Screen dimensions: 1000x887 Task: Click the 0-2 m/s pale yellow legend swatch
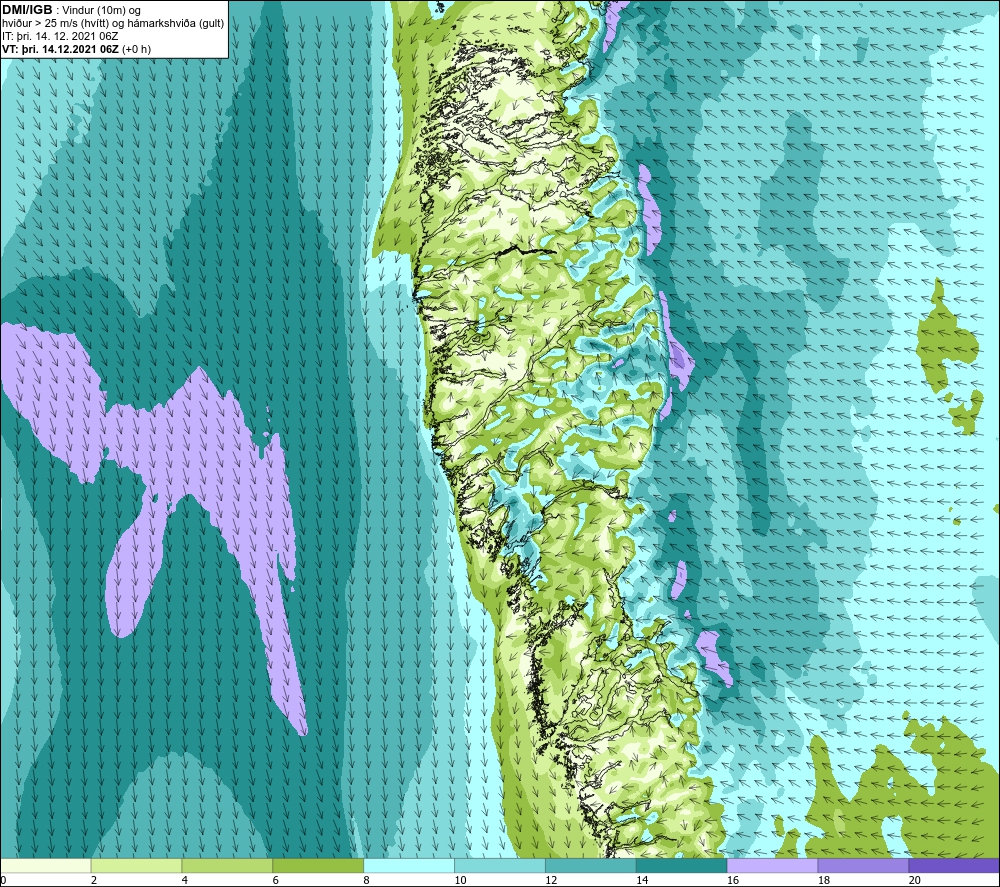46,865
